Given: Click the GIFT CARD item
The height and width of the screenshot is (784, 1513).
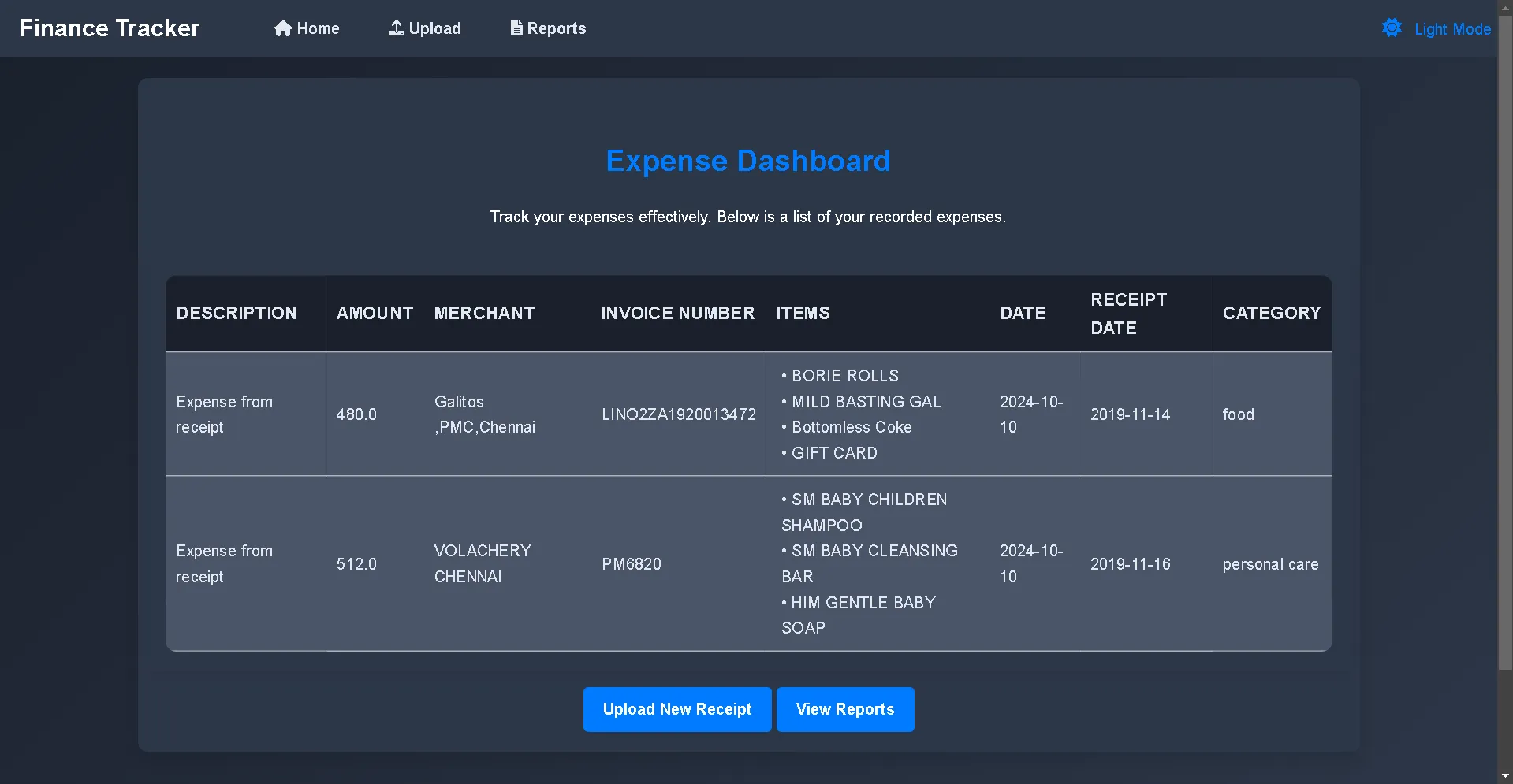Looking at the screenshot, I should click(x=829, y=453).
